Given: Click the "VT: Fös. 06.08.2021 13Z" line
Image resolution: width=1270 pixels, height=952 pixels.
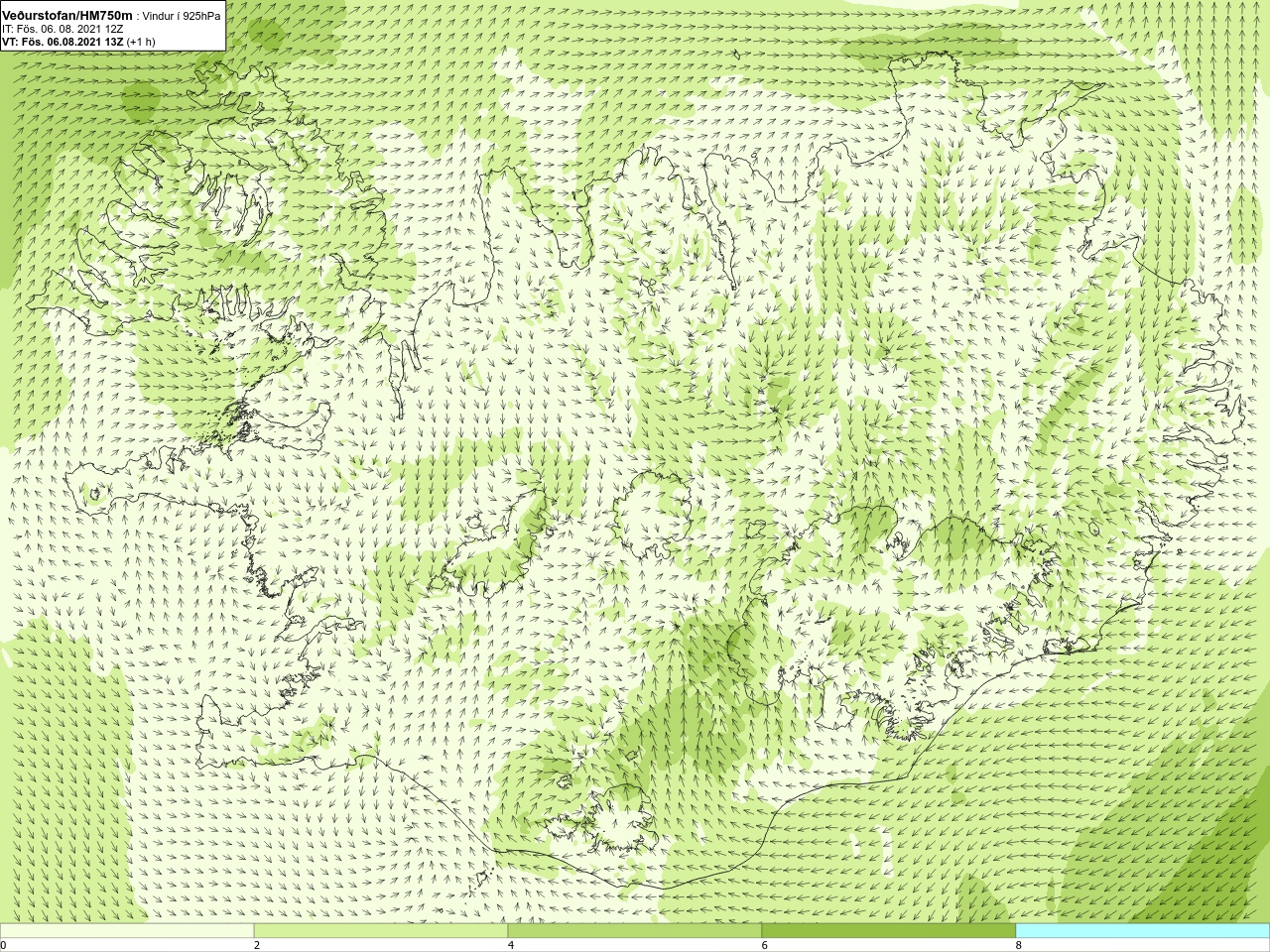Looking at the screenshot, I should (x=63, y=42).
